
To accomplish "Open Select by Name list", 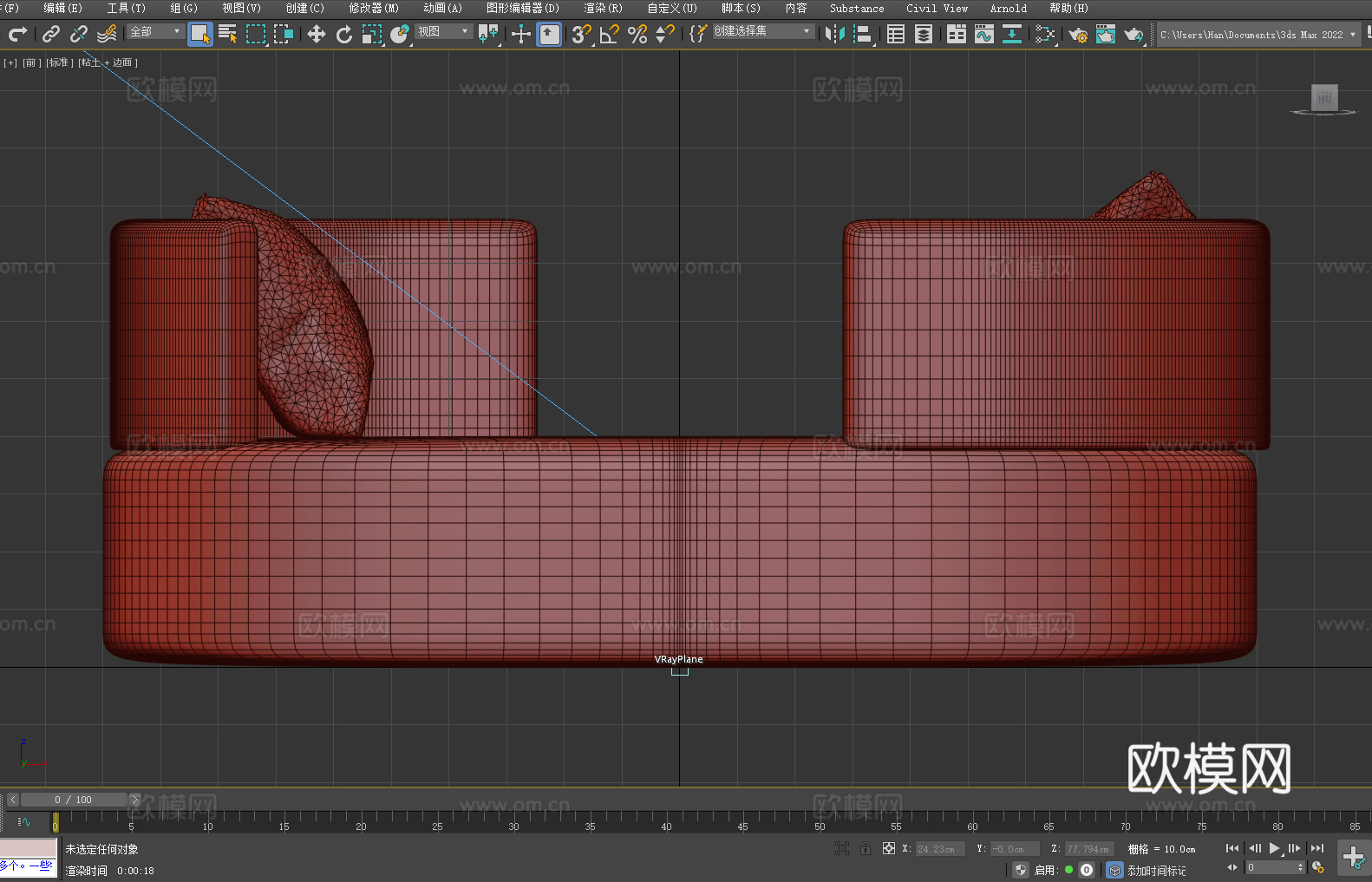I will coord(227,34).
